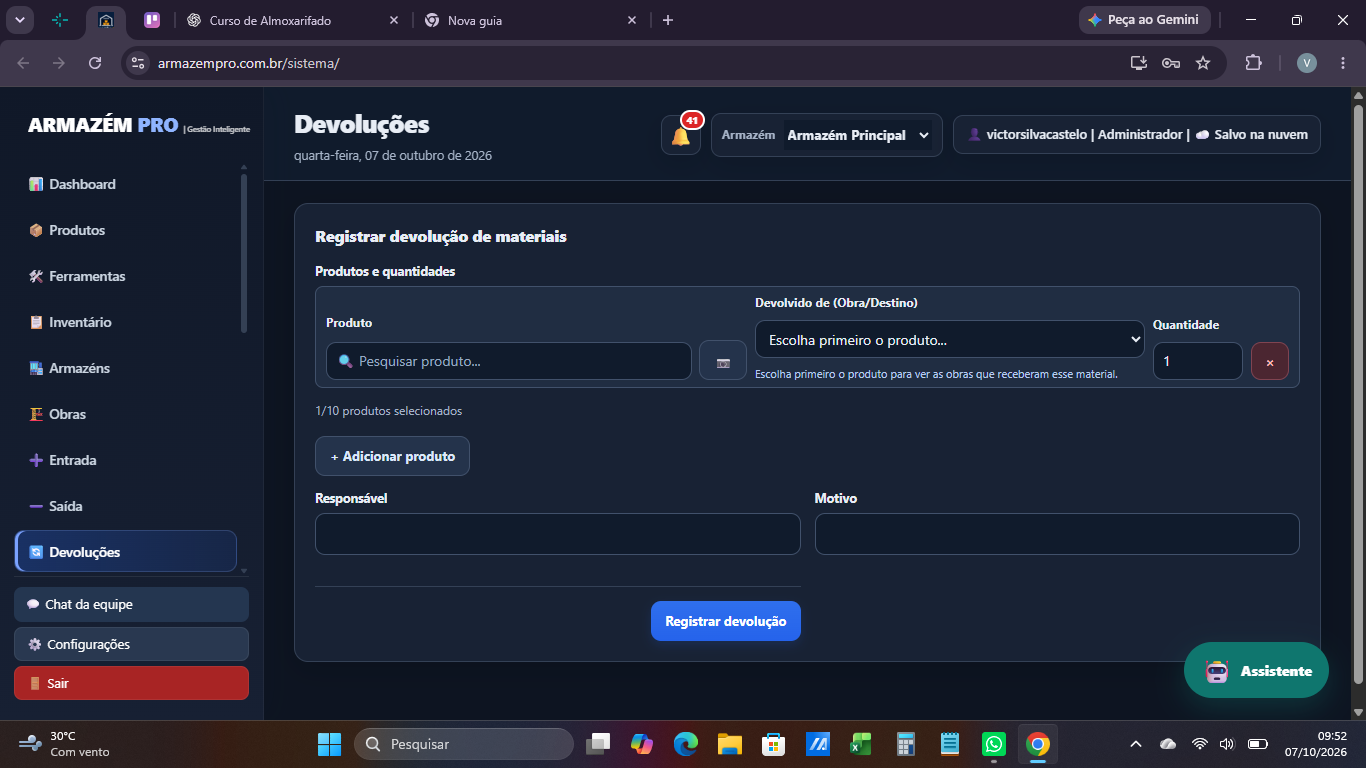Click the Pesquisar produto search field

(509, 361)
